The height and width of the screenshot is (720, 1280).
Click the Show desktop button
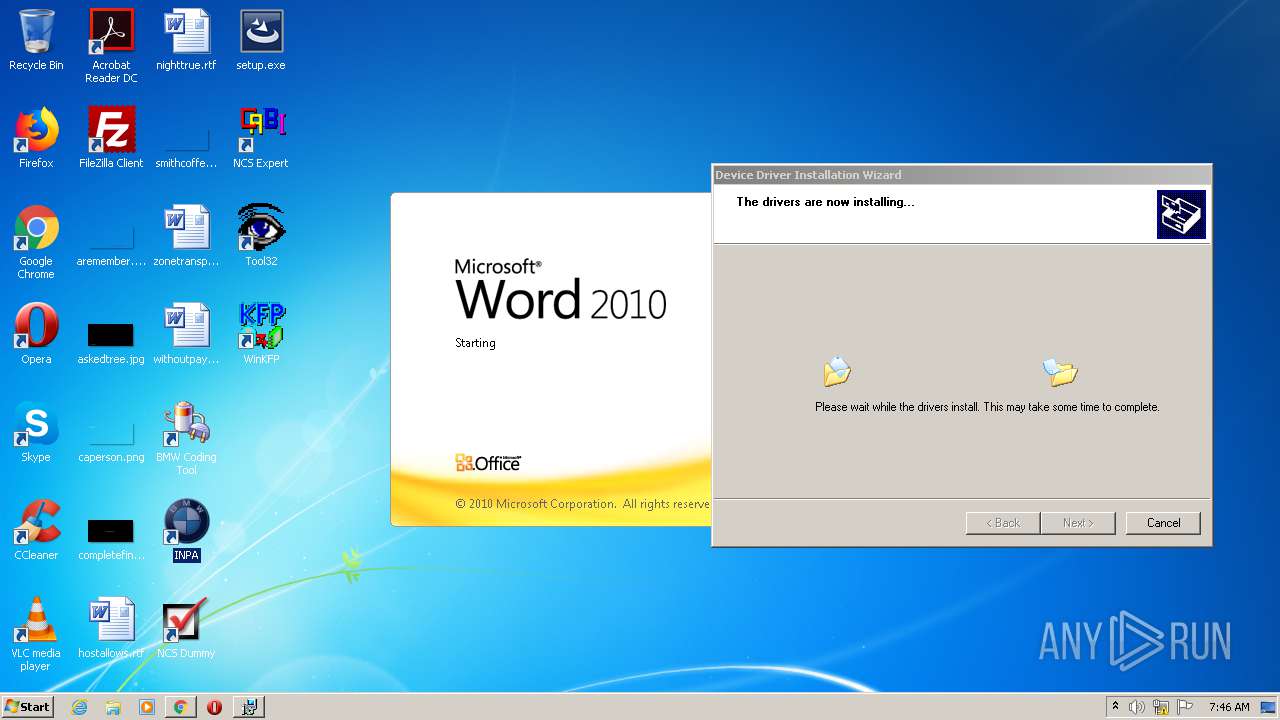tap(1270, 707)
